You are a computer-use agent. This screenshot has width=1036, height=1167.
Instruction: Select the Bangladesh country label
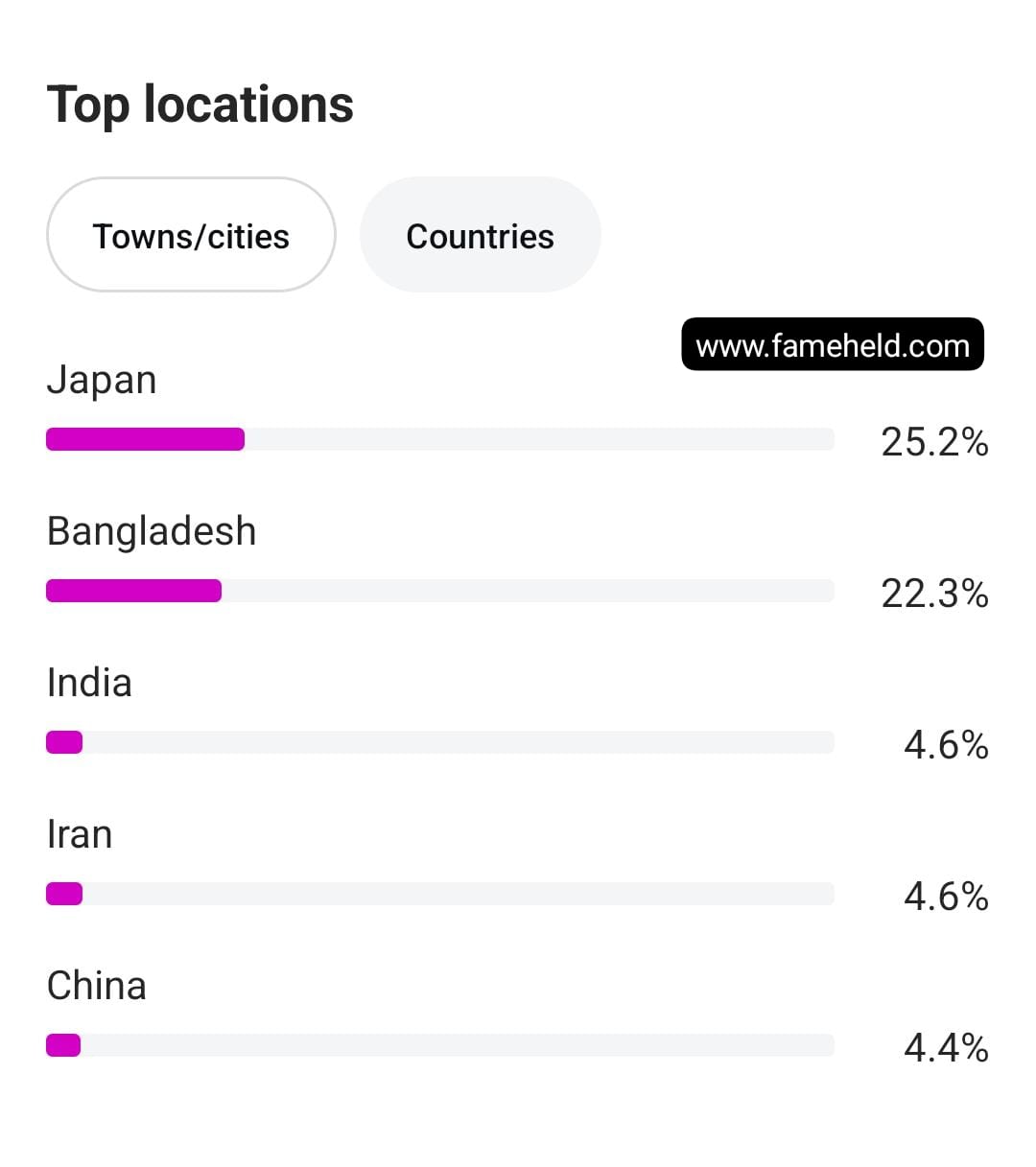tap(152, 531)
